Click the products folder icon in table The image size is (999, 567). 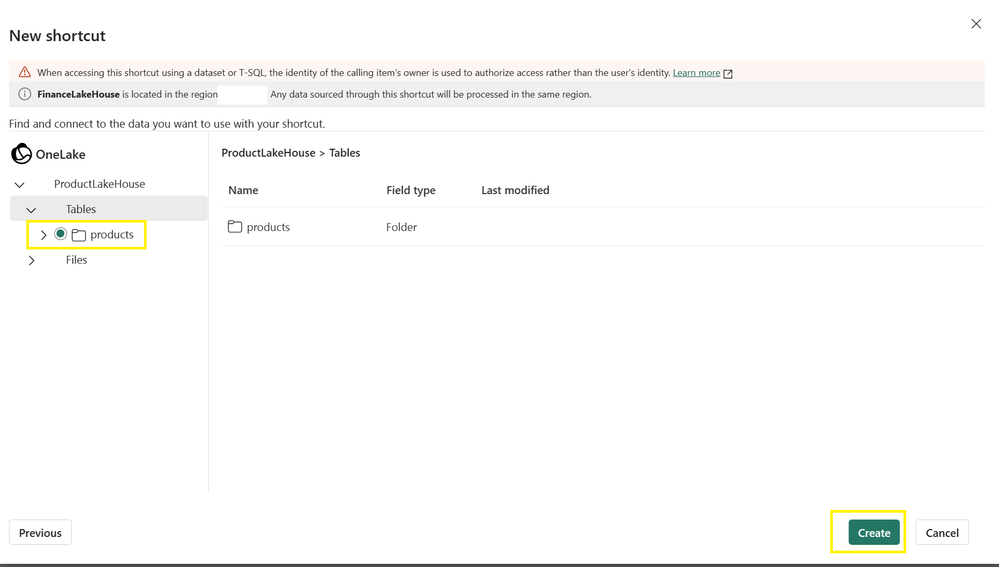tap(235, 227)
